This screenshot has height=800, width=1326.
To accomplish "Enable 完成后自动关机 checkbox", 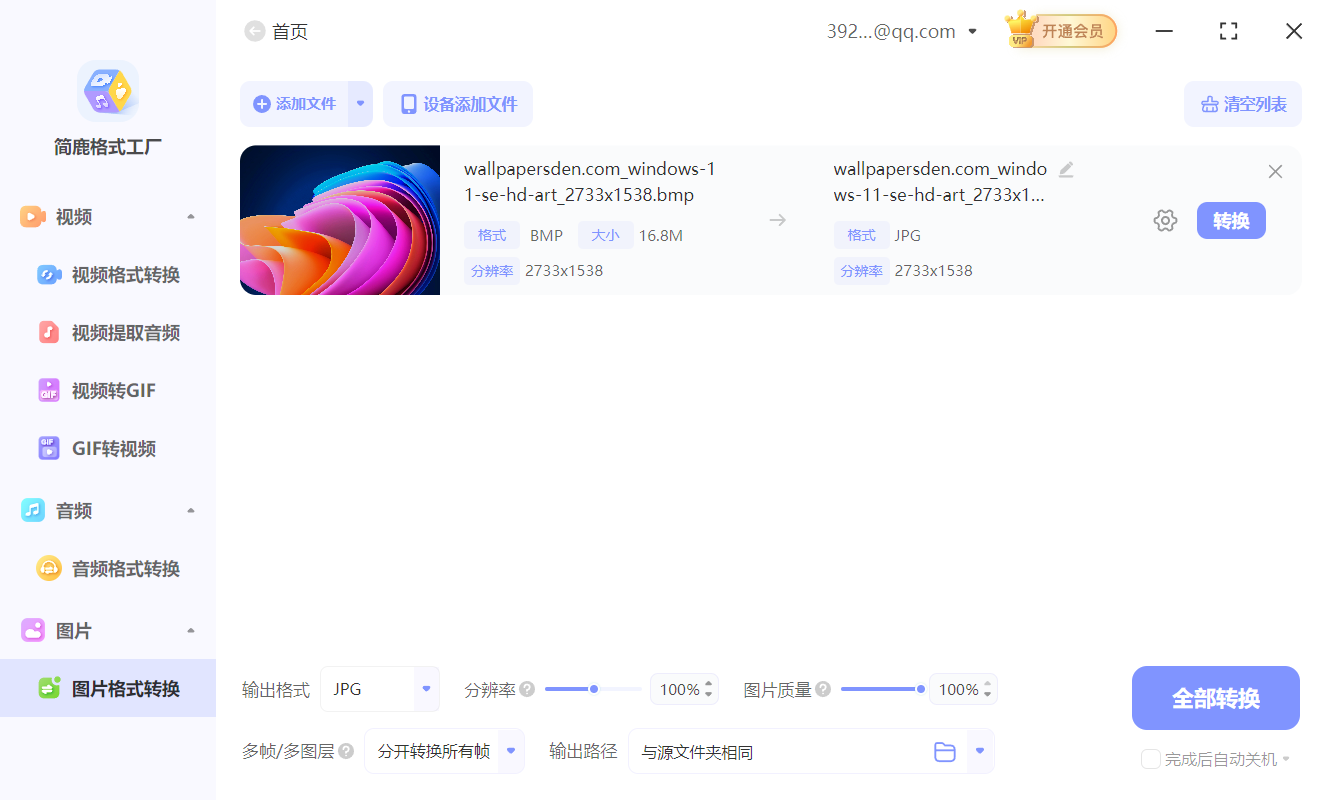I will (x=1150, y=759).
